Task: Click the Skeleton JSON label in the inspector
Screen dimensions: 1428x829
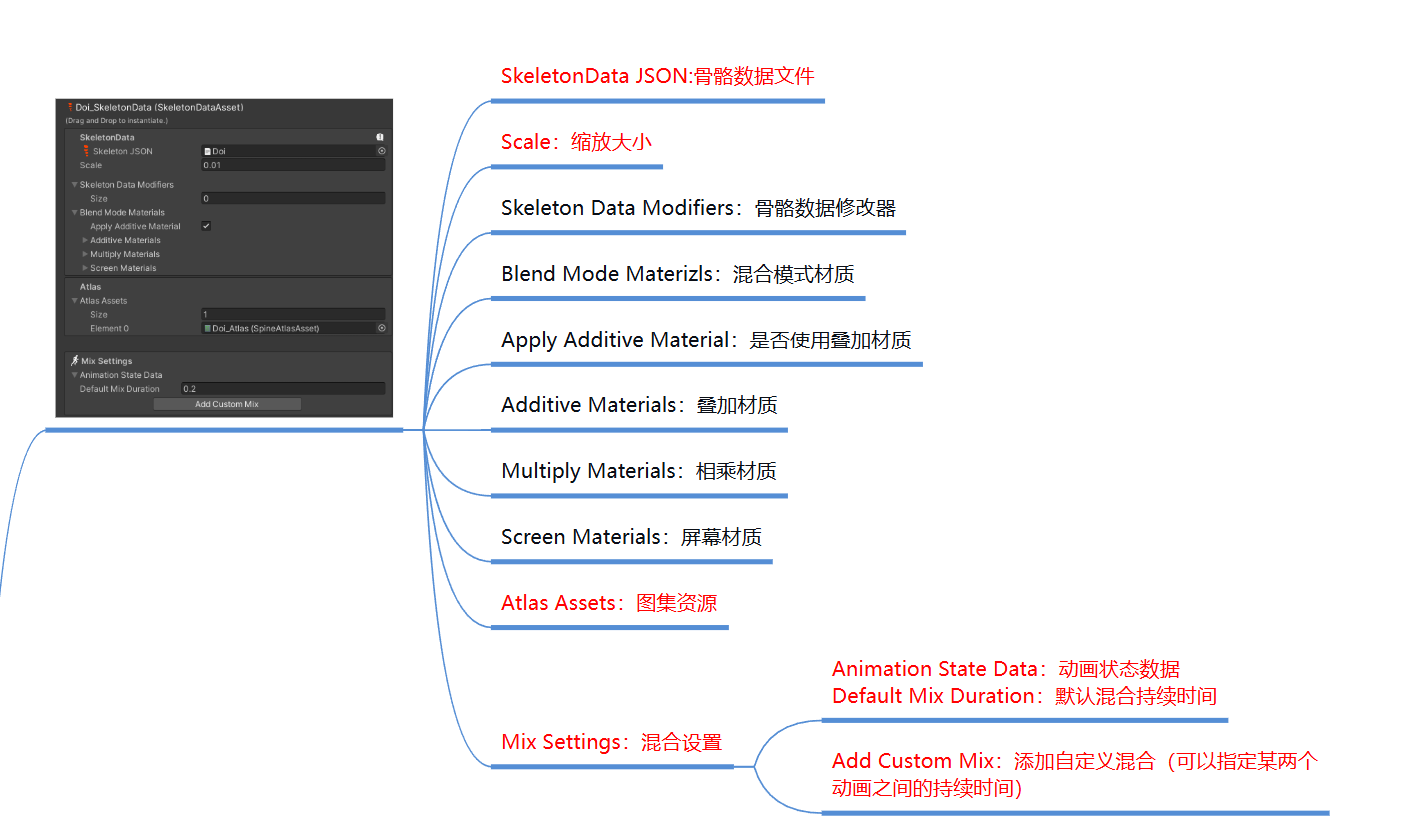Action: [123, 152]
